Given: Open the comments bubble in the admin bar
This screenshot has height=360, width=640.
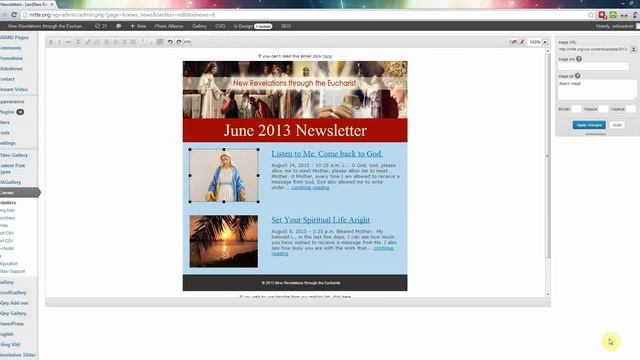Looking at the screenshot, I should click(x=118, y=26).
